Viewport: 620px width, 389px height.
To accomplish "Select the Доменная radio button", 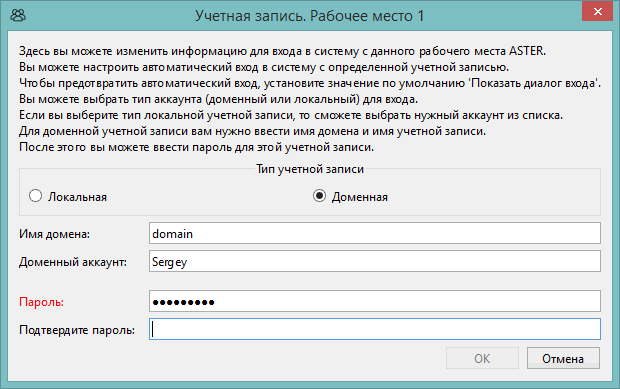I will pos(319,196).
